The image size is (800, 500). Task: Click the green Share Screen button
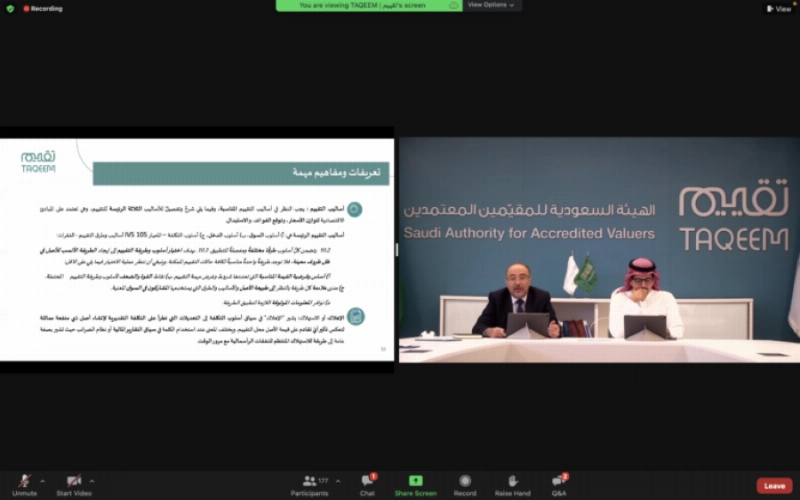coord(415,485)
